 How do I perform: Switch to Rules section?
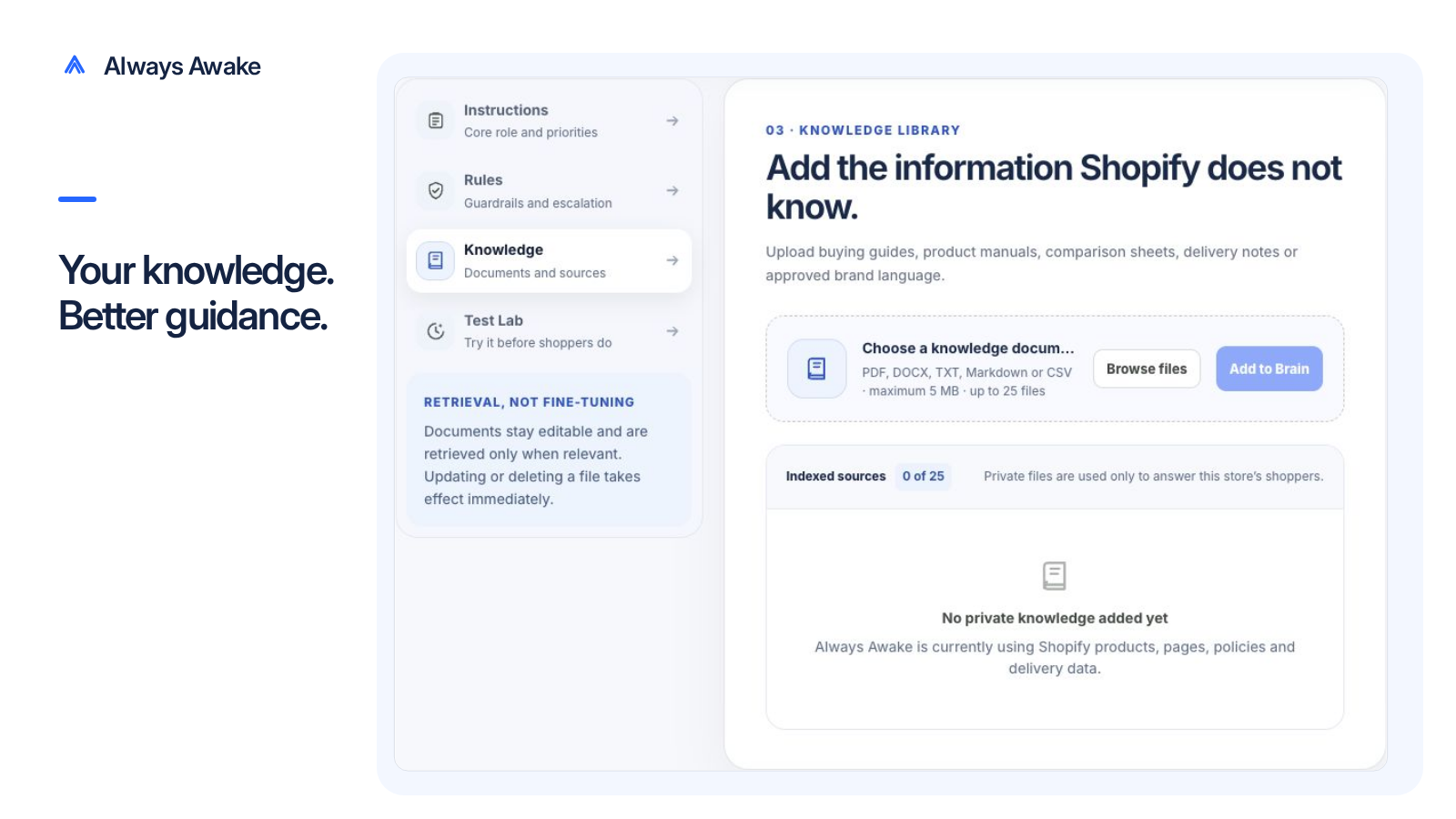coord(549,190)
